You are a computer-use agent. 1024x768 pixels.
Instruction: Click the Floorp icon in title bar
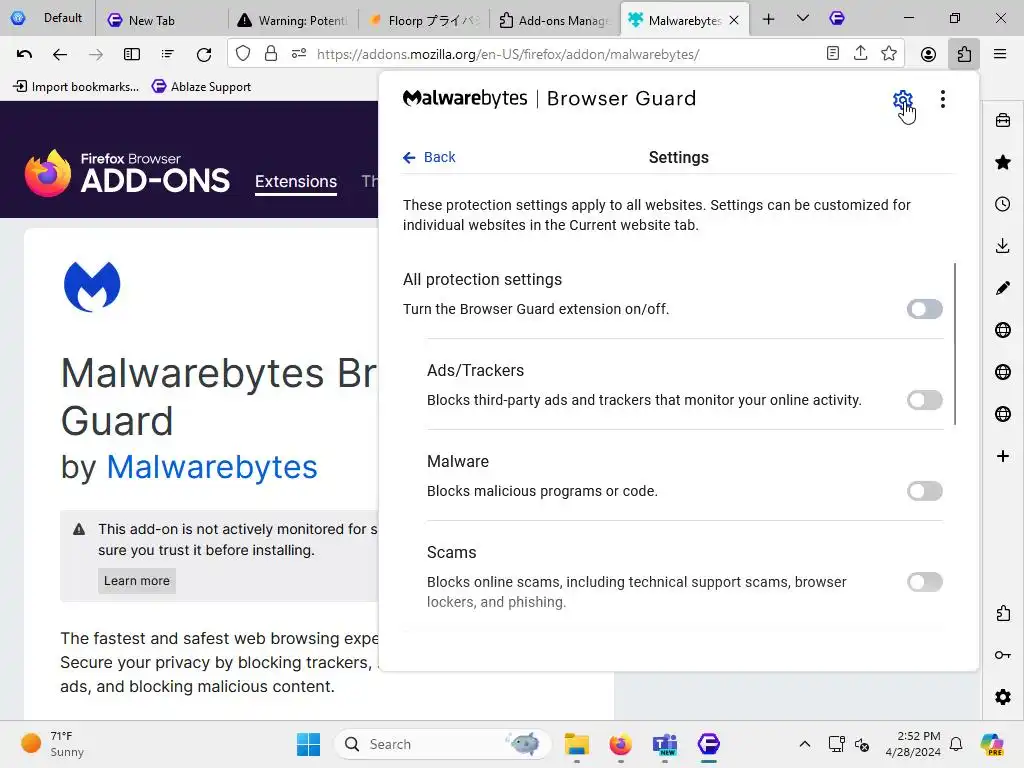[837, 18]
